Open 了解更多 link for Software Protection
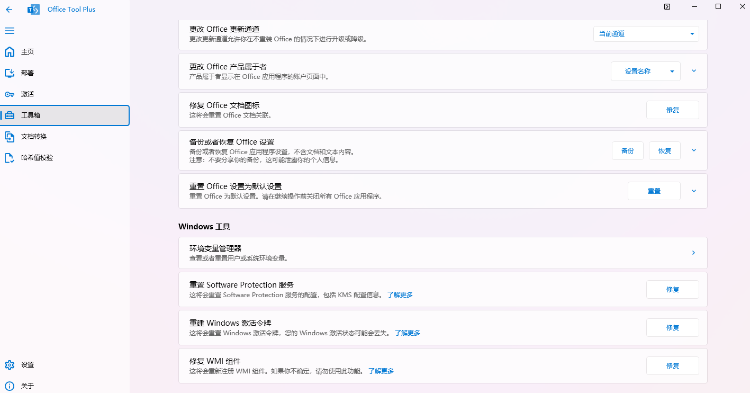The height and width of the screenshot is (393, 750). pyautogui.click(x=400, y=295)
